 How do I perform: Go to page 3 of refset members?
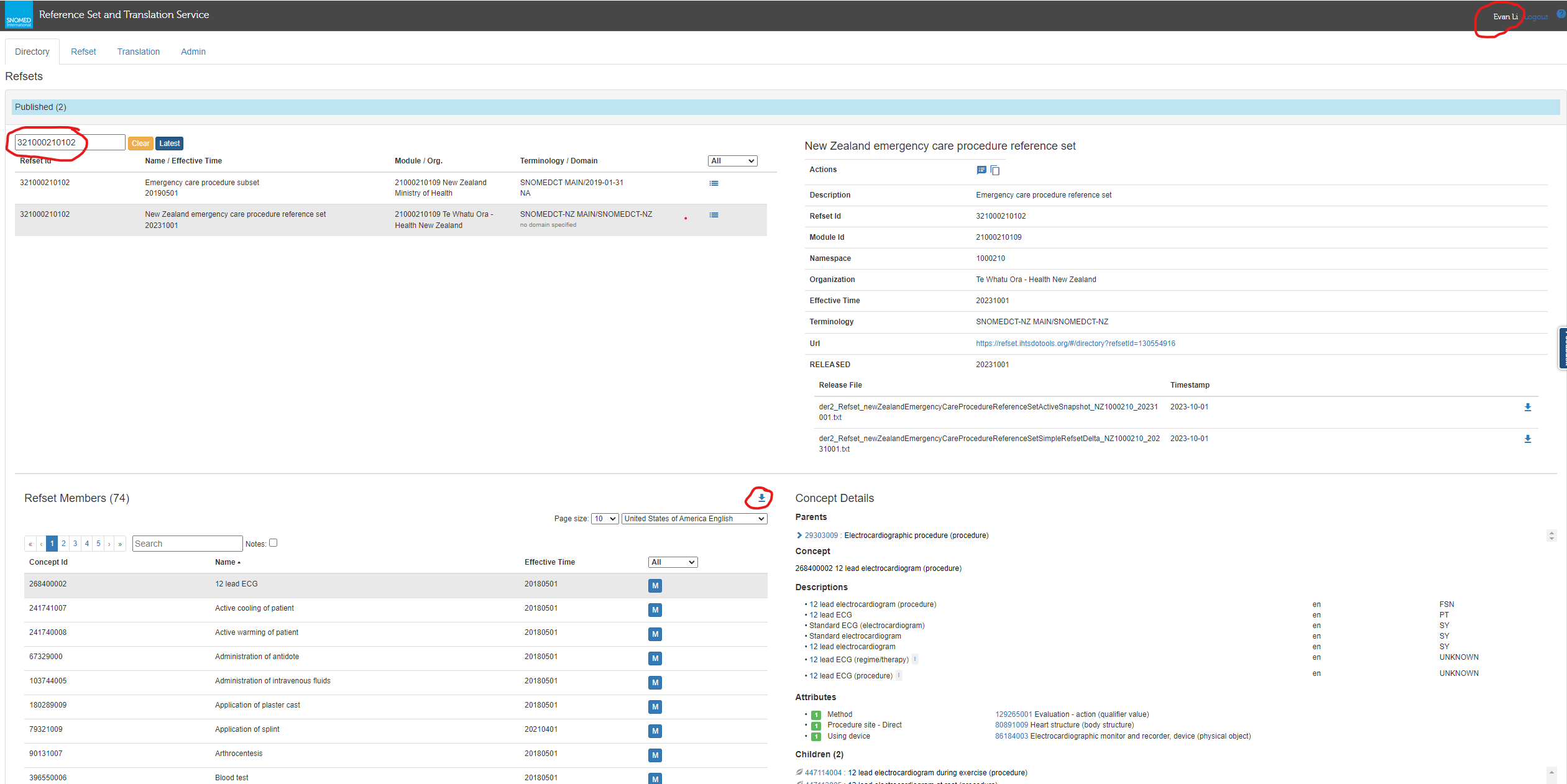75,544
